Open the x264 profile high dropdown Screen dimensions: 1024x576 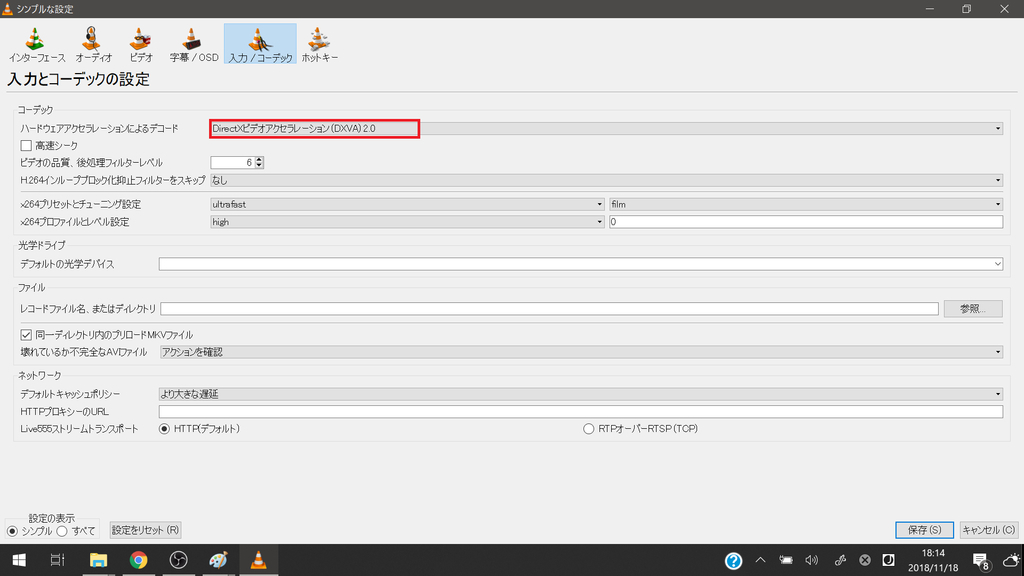tap(407, 222)
